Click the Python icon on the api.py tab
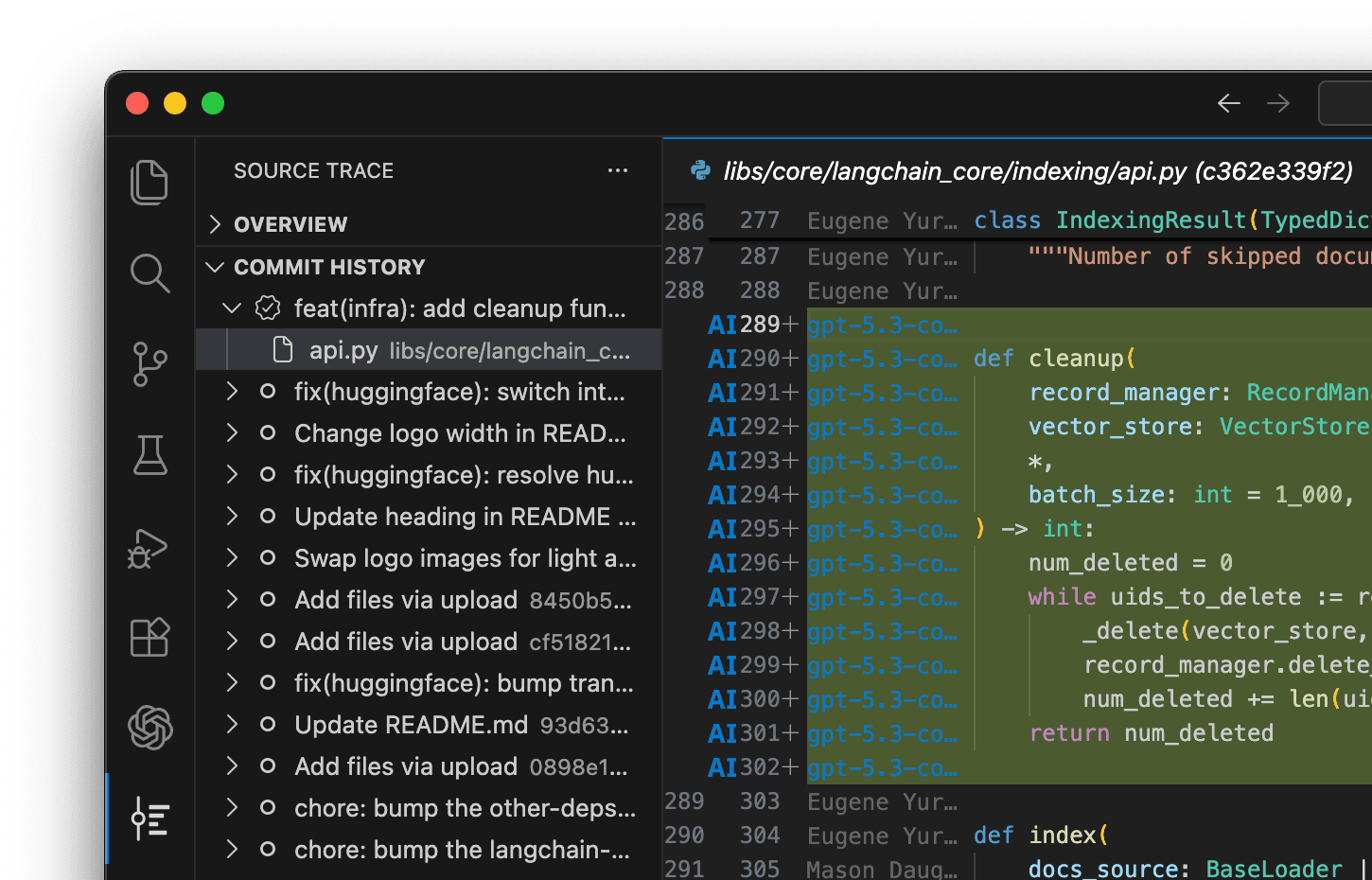Image resolution: width=1372 pixels, height=880 pixels. tap(698, 172)
